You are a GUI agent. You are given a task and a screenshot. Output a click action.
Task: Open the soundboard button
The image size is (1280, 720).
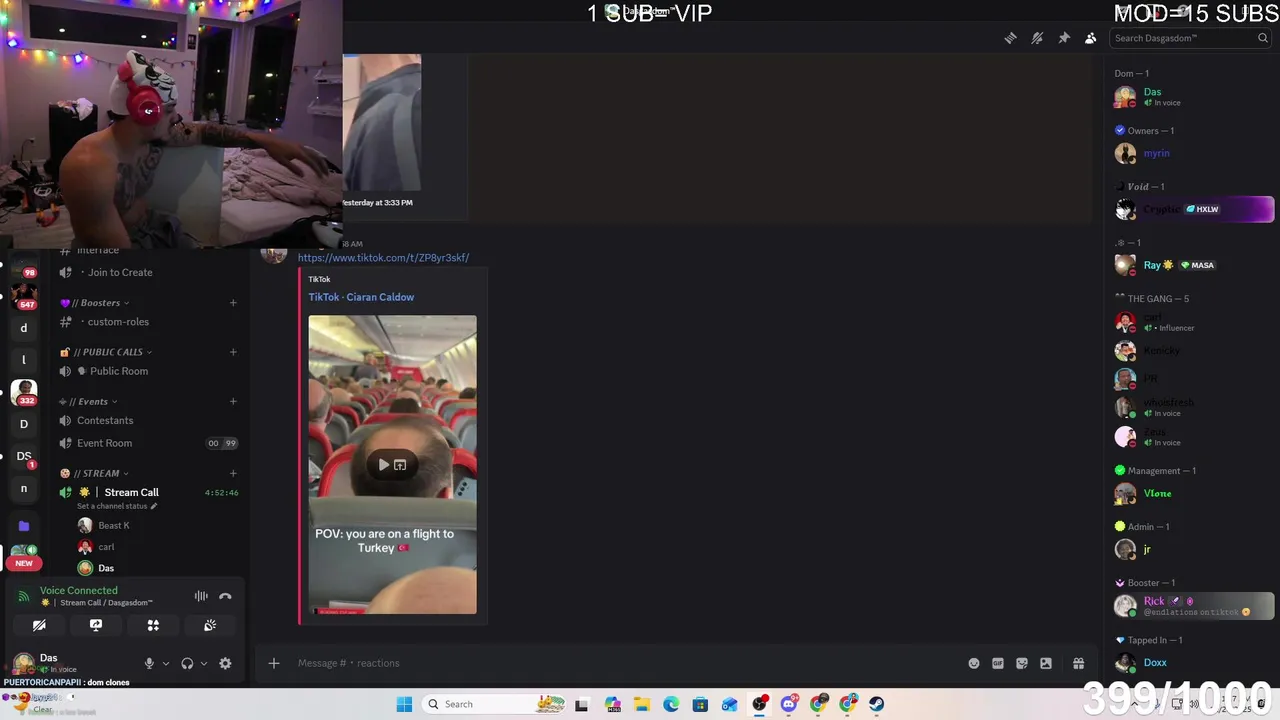point(210,625)
